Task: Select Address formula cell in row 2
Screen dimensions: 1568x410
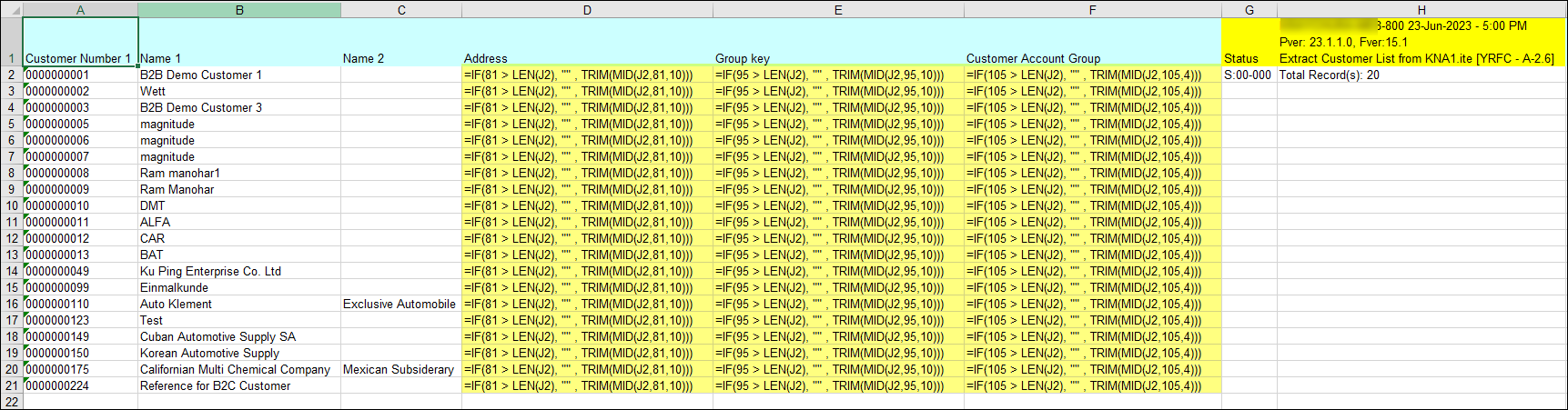Action: coord(587,75)
